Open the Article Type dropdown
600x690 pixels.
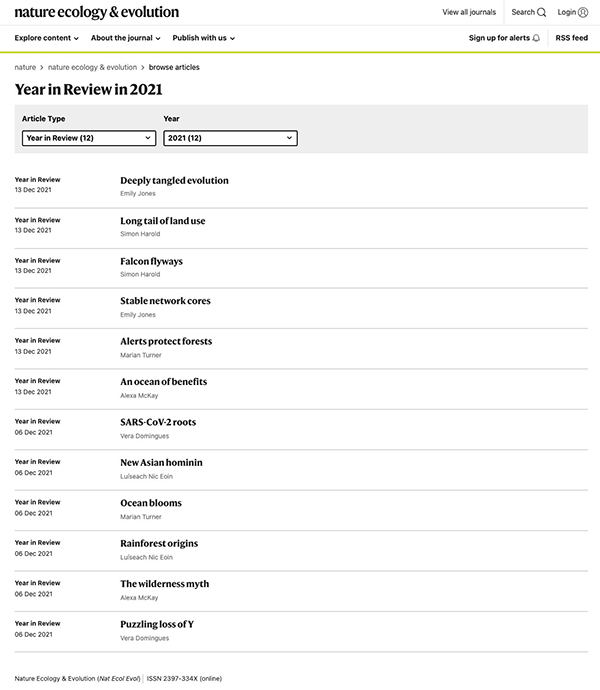tap(89, 138)
